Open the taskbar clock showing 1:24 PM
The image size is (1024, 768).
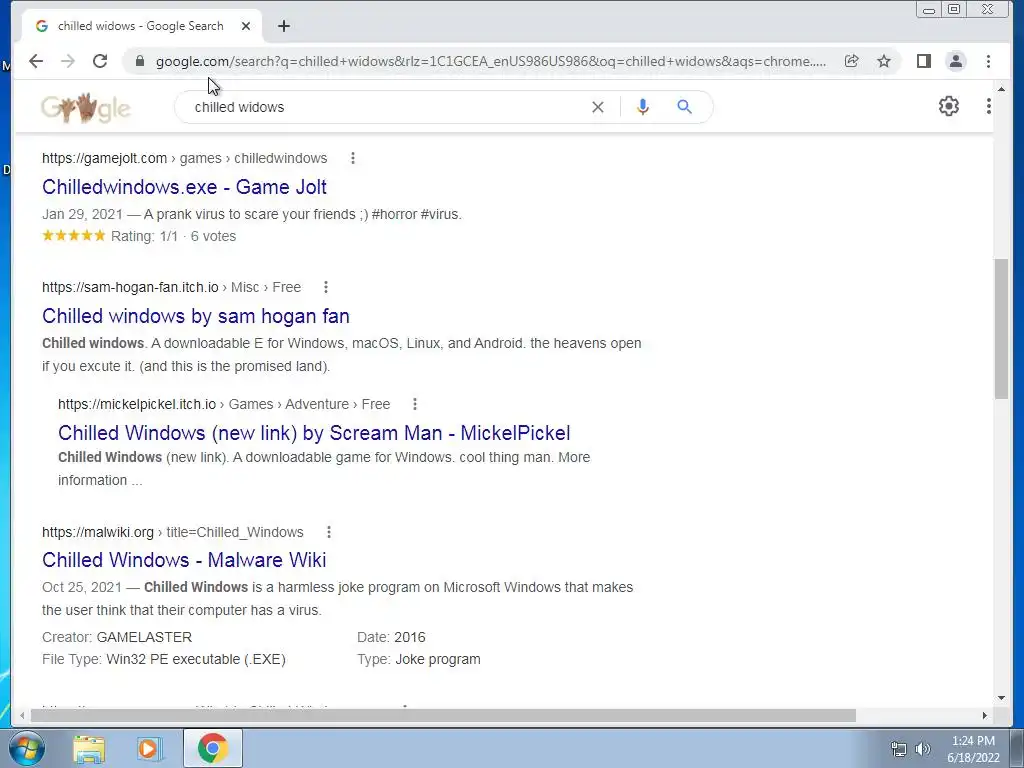(973, 749)
